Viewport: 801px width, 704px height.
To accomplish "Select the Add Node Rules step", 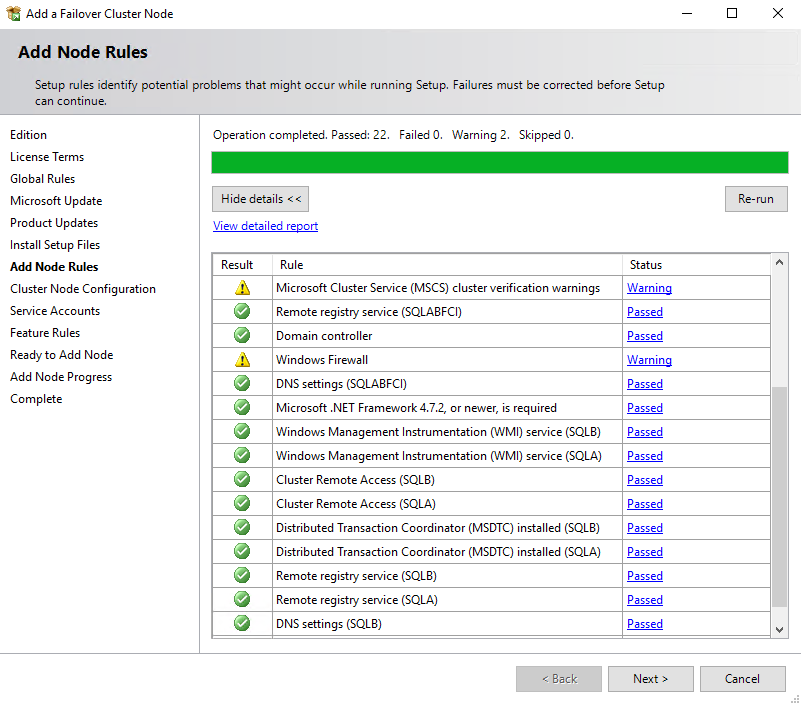I will tap(54, 267).
